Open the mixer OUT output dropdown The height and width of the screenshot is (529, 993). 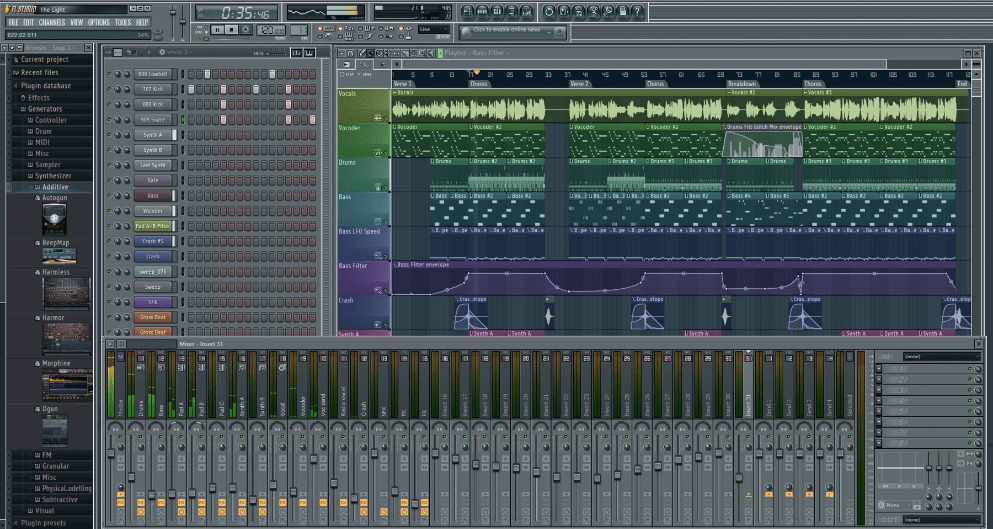tap(941, 520)
